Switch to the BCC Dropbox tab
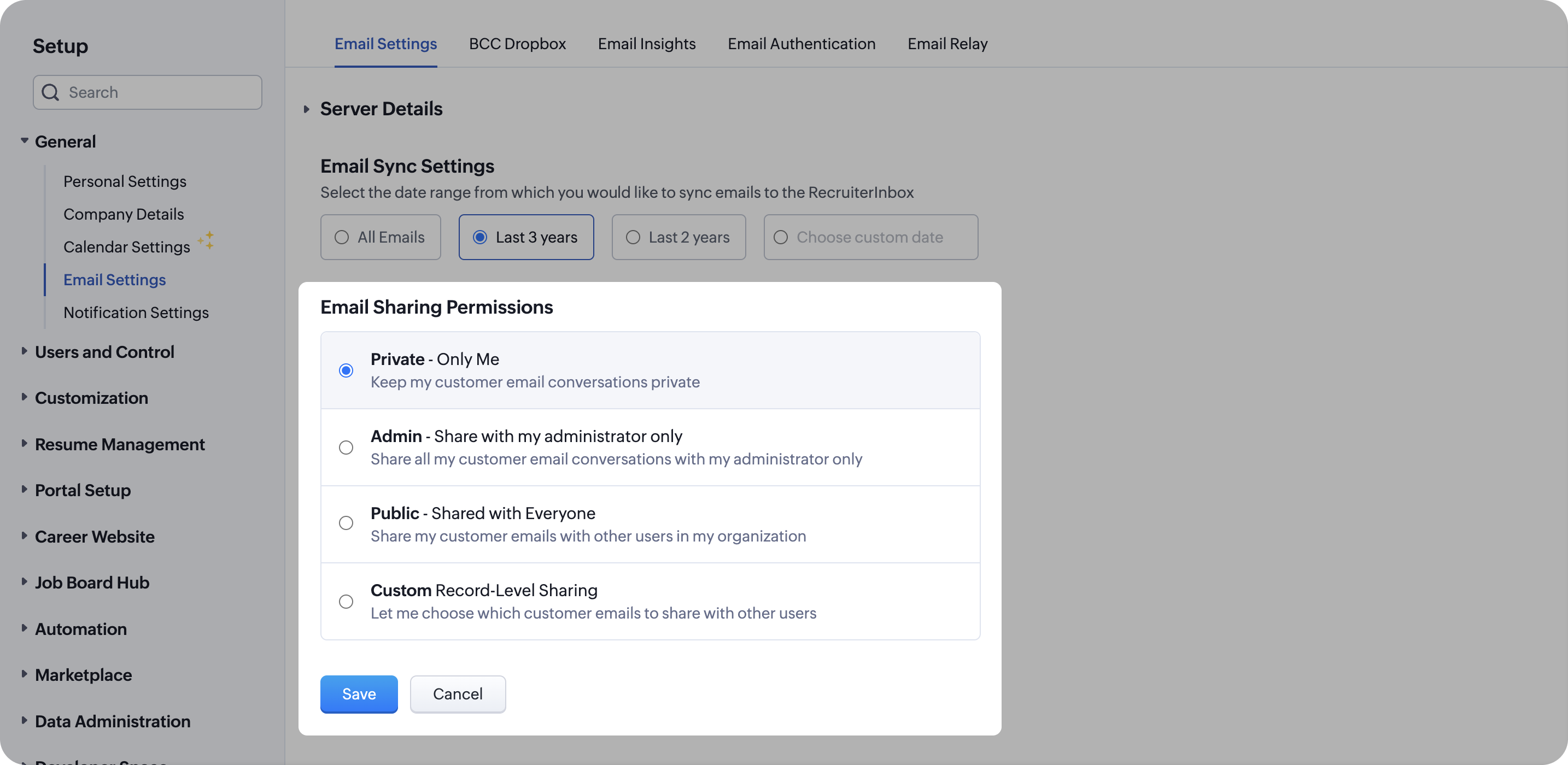The image size is (1568, 765). tap(517, 44)
